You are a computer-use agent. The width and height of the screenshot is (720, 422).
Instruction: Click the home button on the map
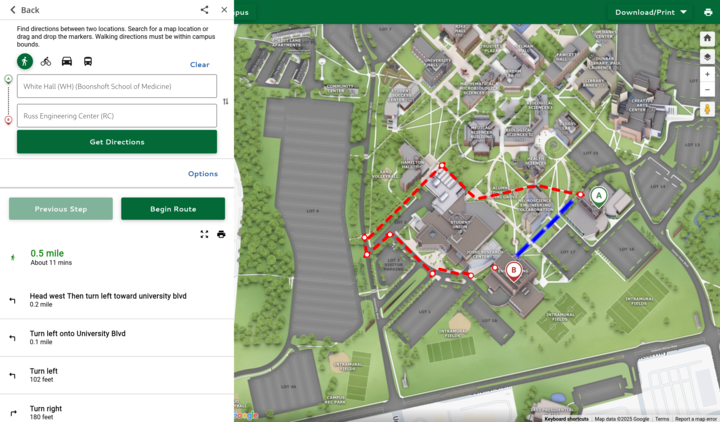[707, 38]
